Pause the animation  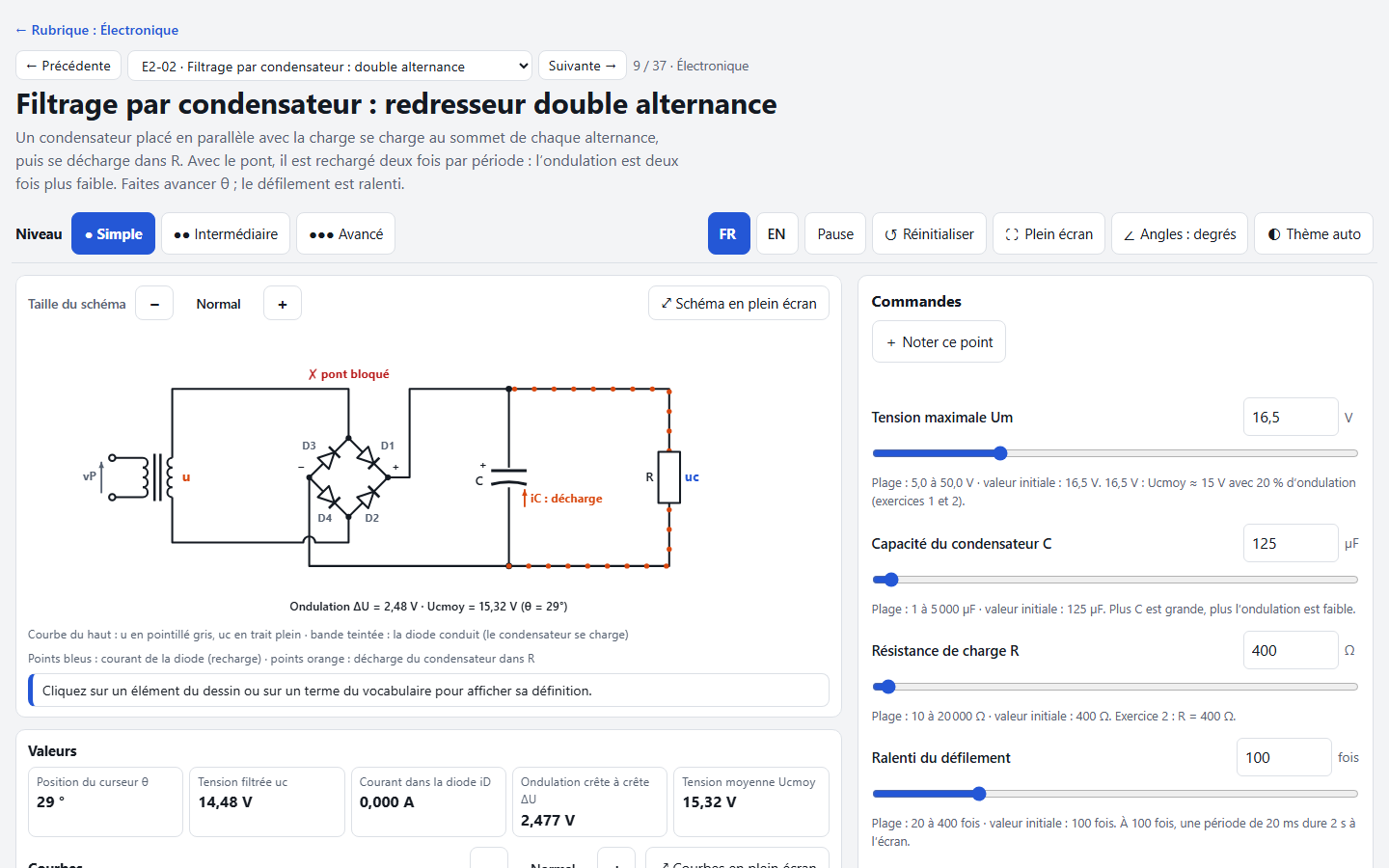tap(835, 233)
